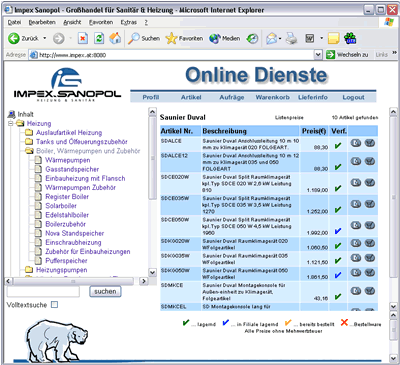Select Wärmepumpen tree item

(x=68, y=160)
